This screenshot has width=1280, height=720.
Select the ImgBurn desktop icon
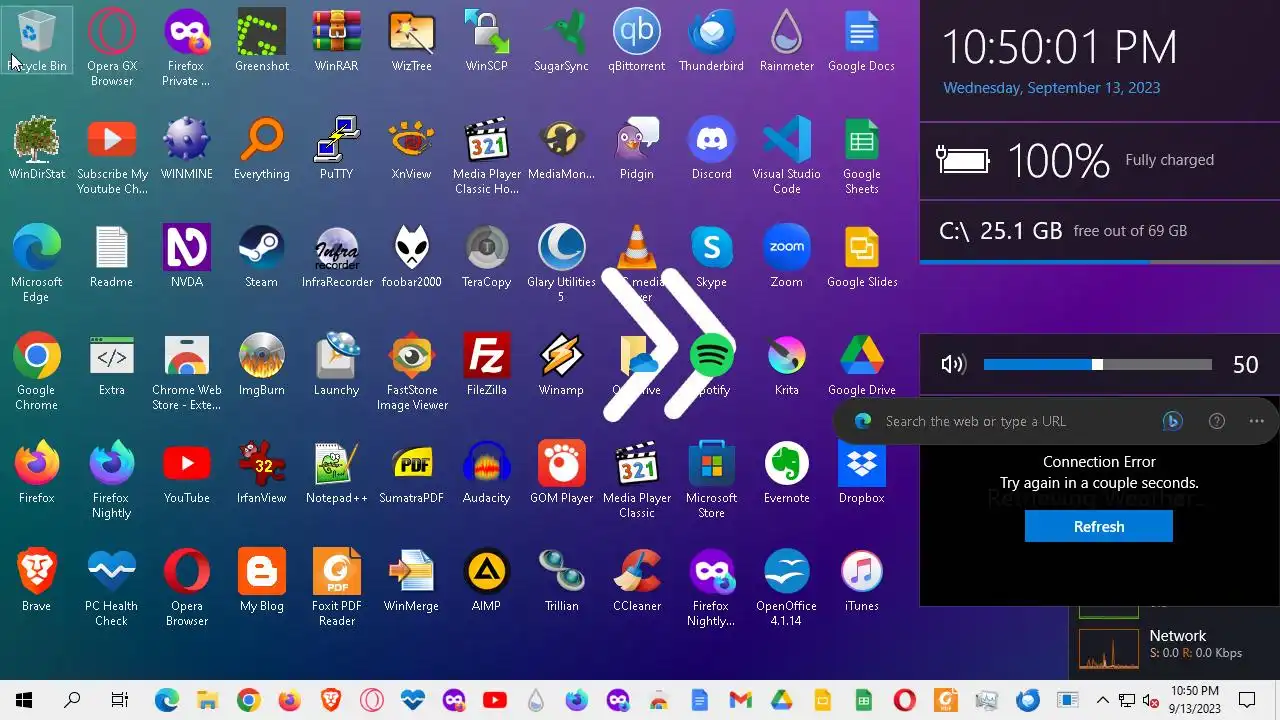[262, 364]
